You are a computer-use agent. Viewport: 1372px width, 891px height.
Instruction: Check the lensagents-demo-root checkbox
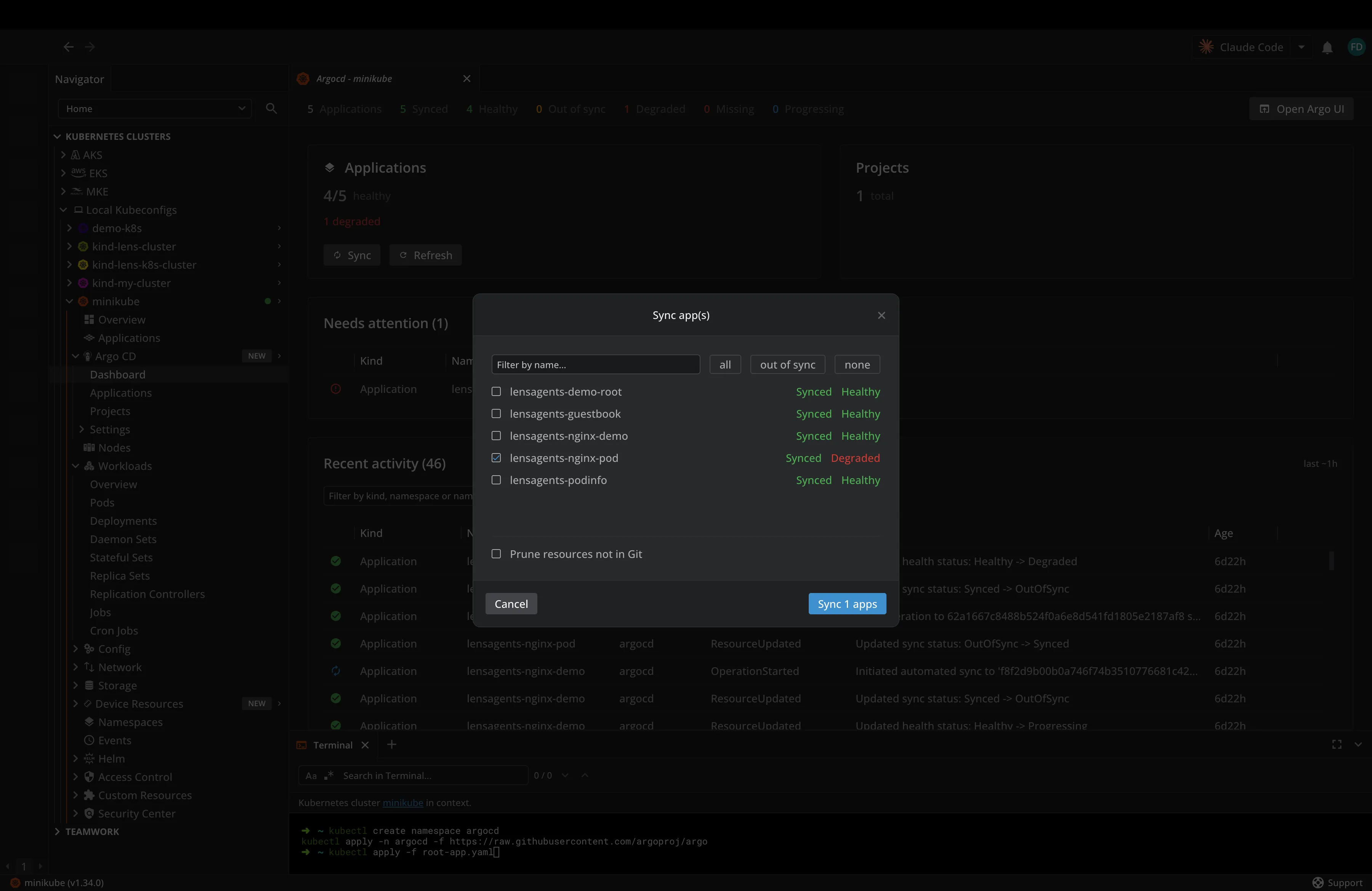(x=496, y=391)
